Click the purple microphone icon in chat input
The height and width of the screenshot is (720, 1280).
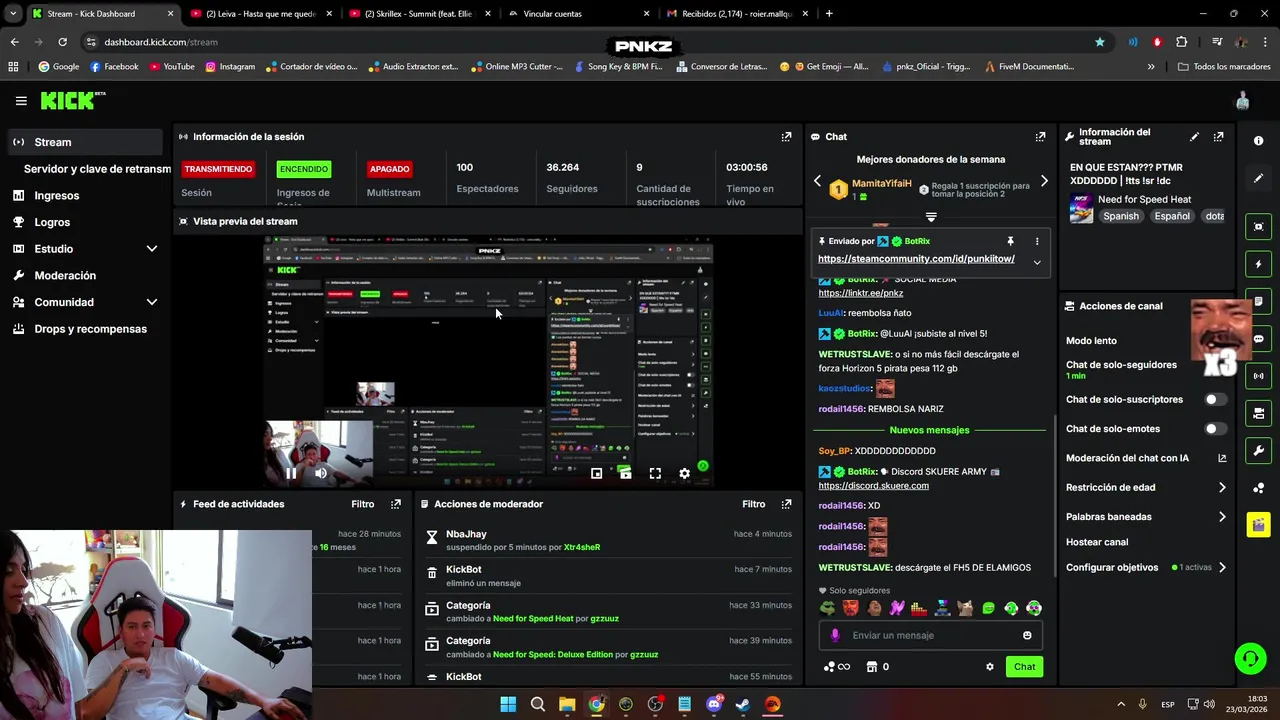point(836,636)
